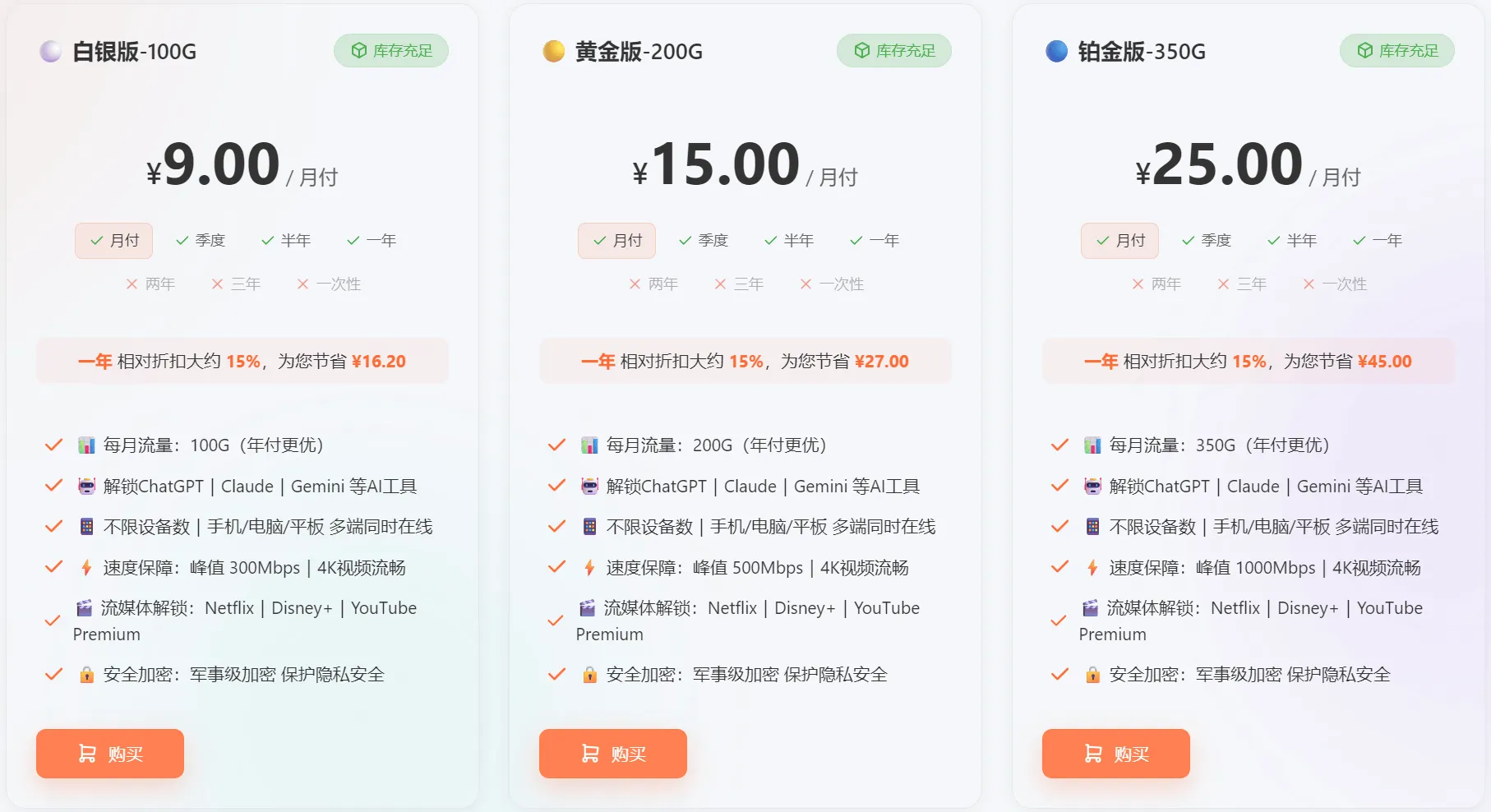Select 季度 billing for 白银版
Image resolution: width=1491 pixels, height=812 pixels.
click(201, 240)
